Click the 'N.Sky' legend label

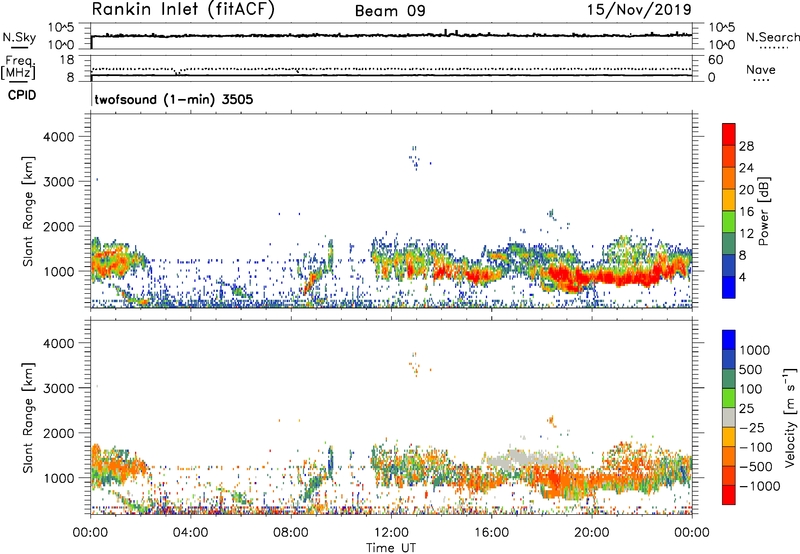coord(19,37)
